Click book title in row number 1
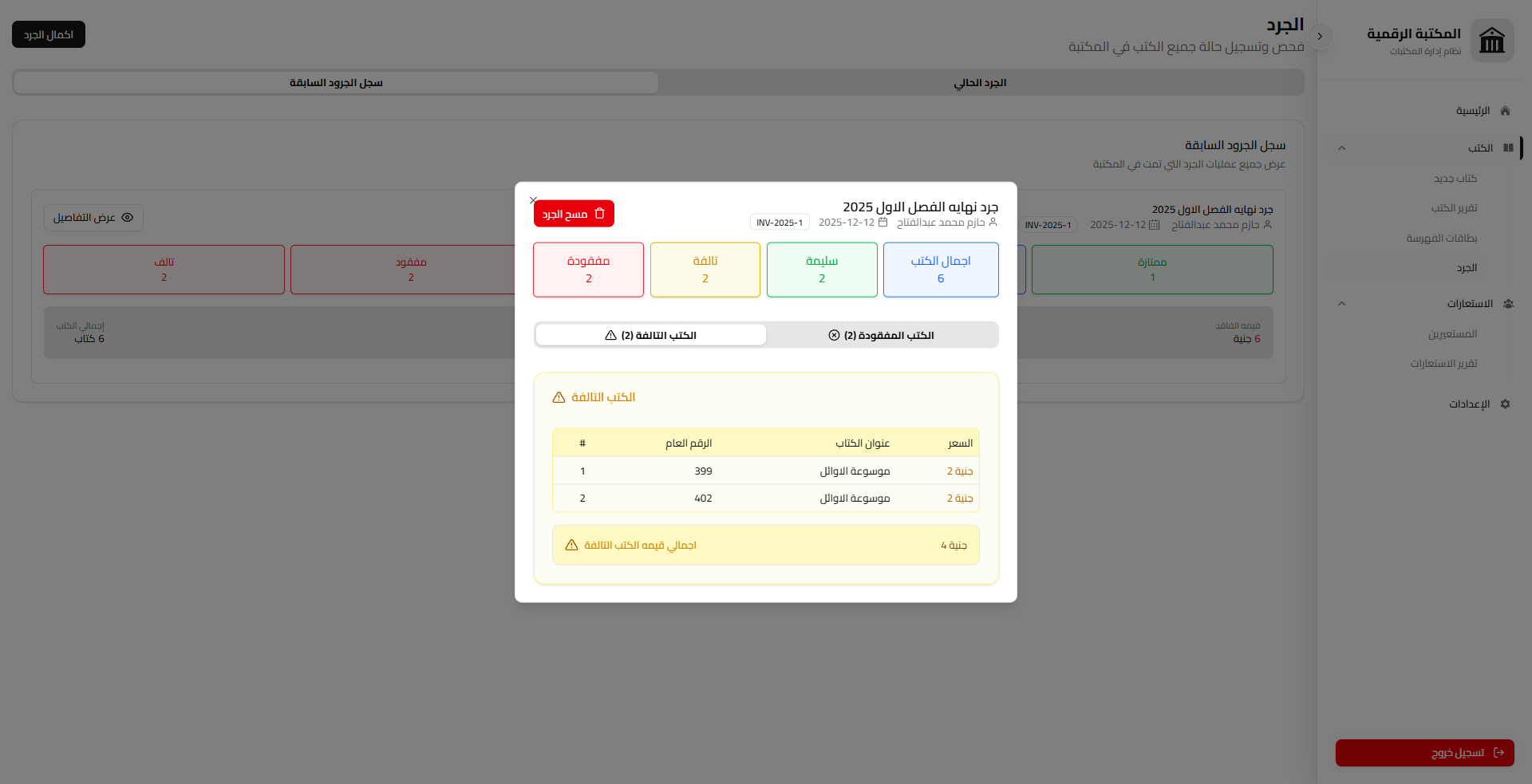Screen dimensions: 1532x784 tap(855, 471)
